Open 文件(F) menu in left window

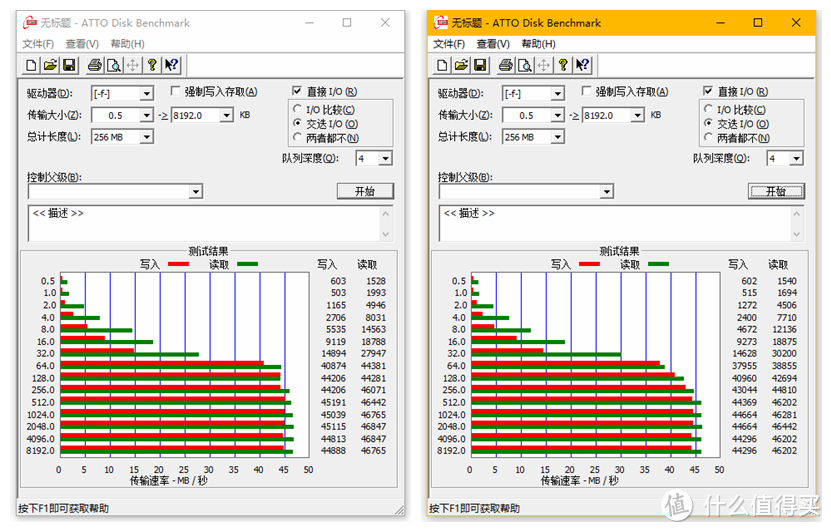(38, 43)
